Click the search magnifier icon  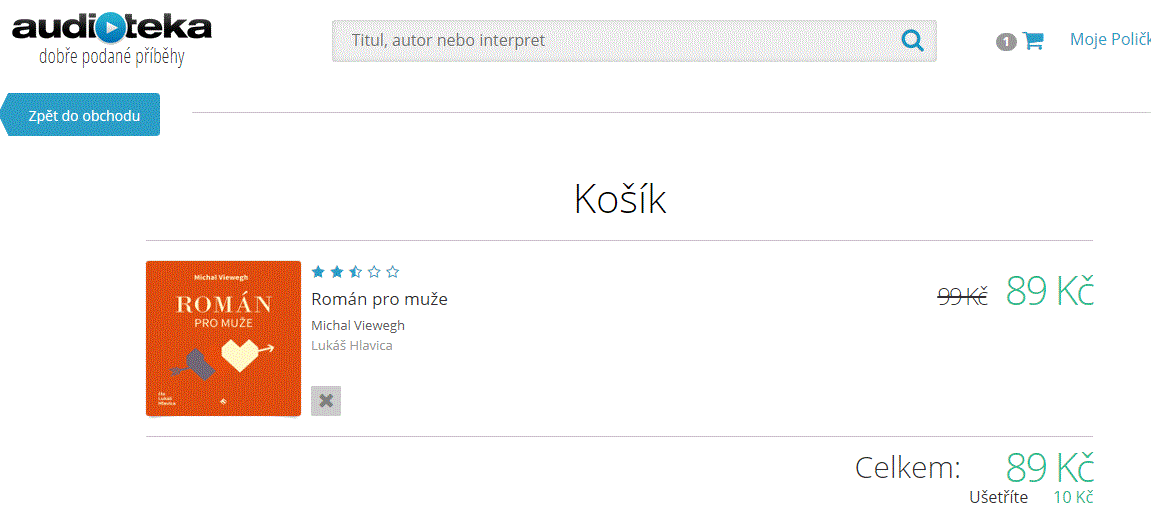(912, 40)
